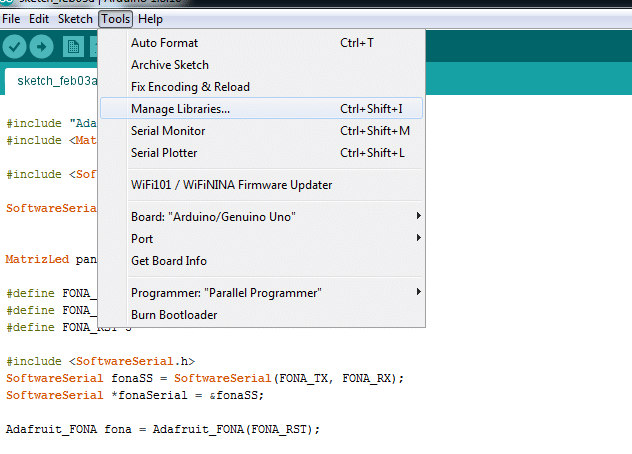
Task: Close the open Tools menu
Action: [x=116, y=19]
